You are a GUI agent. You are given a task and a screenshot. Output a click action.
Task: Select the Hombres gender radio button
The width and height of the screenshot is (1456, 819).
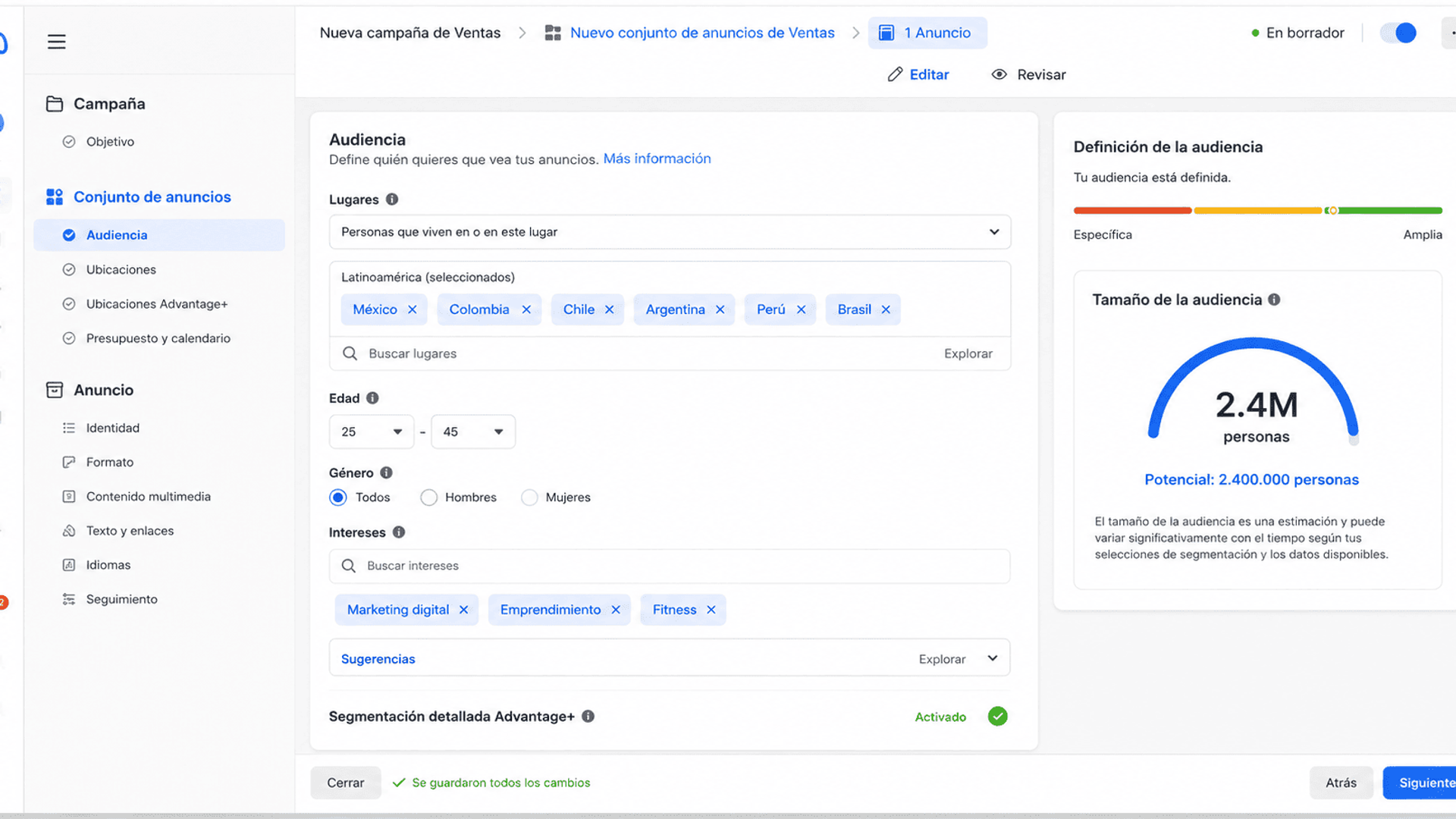coord(429,497)
